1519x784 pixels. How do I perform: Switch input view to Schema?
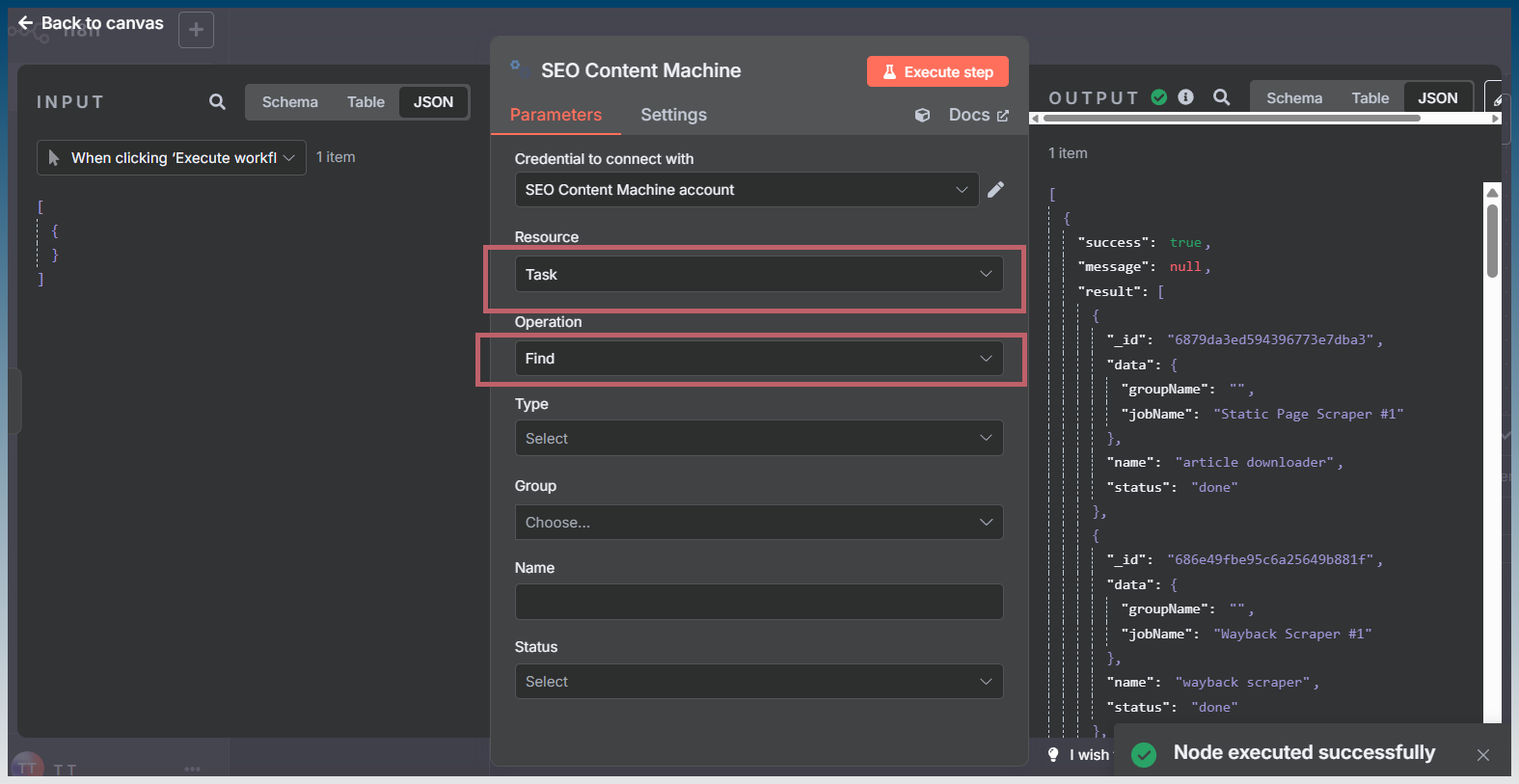(x=289, y=101)
